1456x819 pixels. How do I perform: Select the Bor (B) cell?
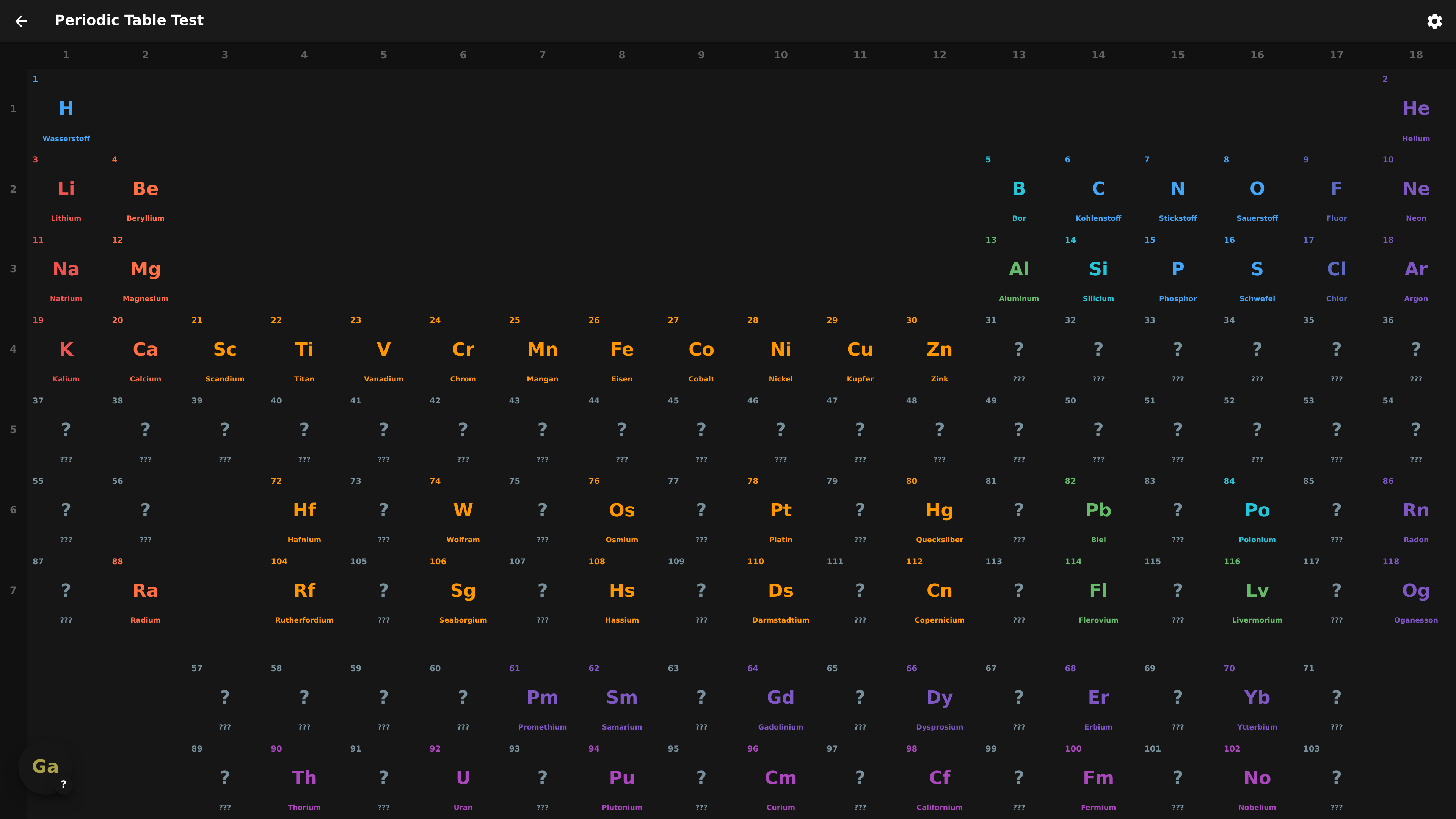pos(1018,189)
